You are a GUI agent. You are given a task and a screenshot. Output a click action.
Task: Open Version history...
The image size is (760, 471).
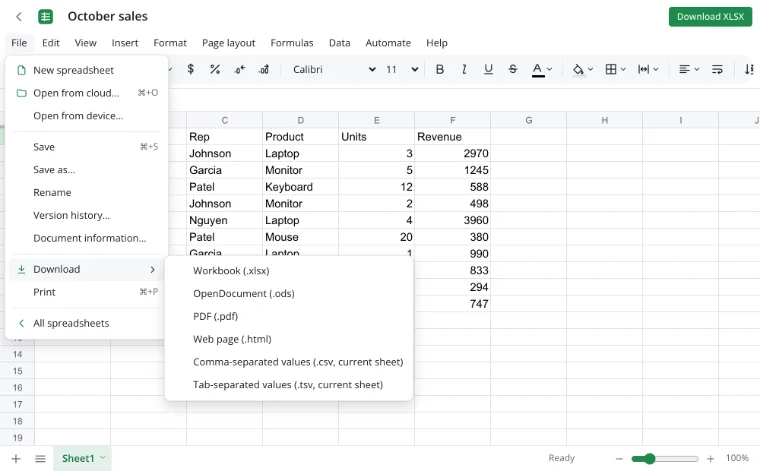tap(86, 215)
